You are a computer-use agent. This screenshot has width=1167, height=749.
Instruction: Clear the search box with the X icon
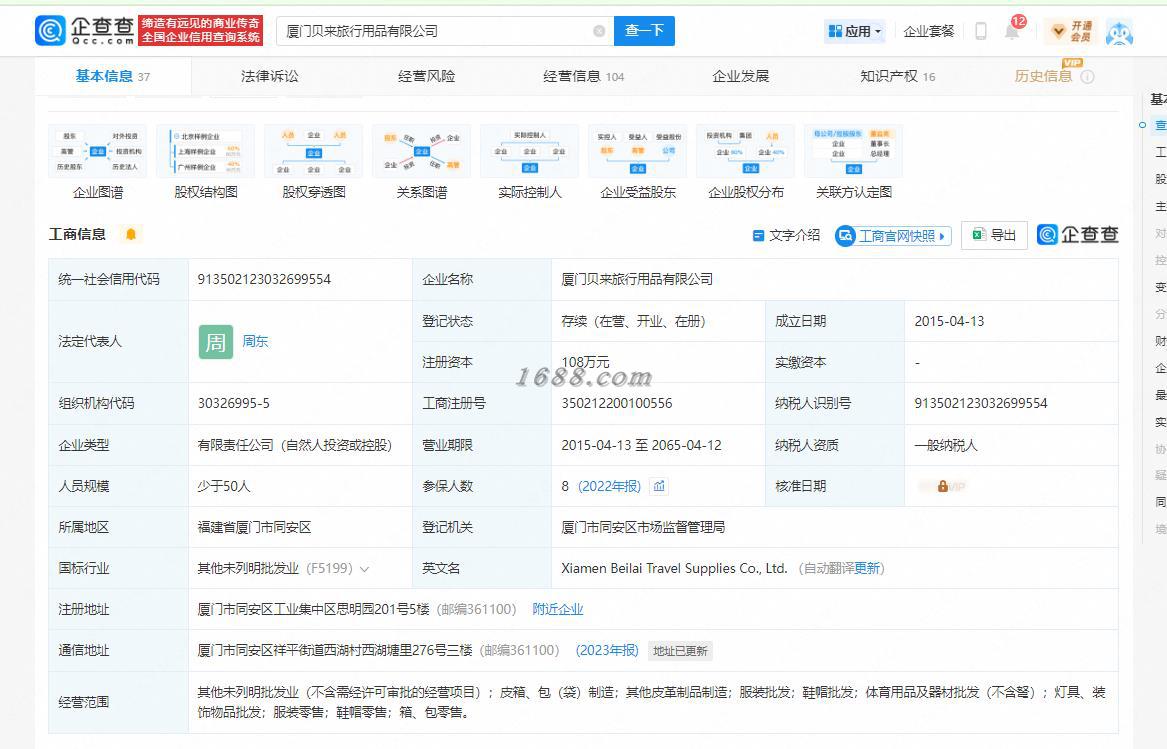(x=598, y=31)
